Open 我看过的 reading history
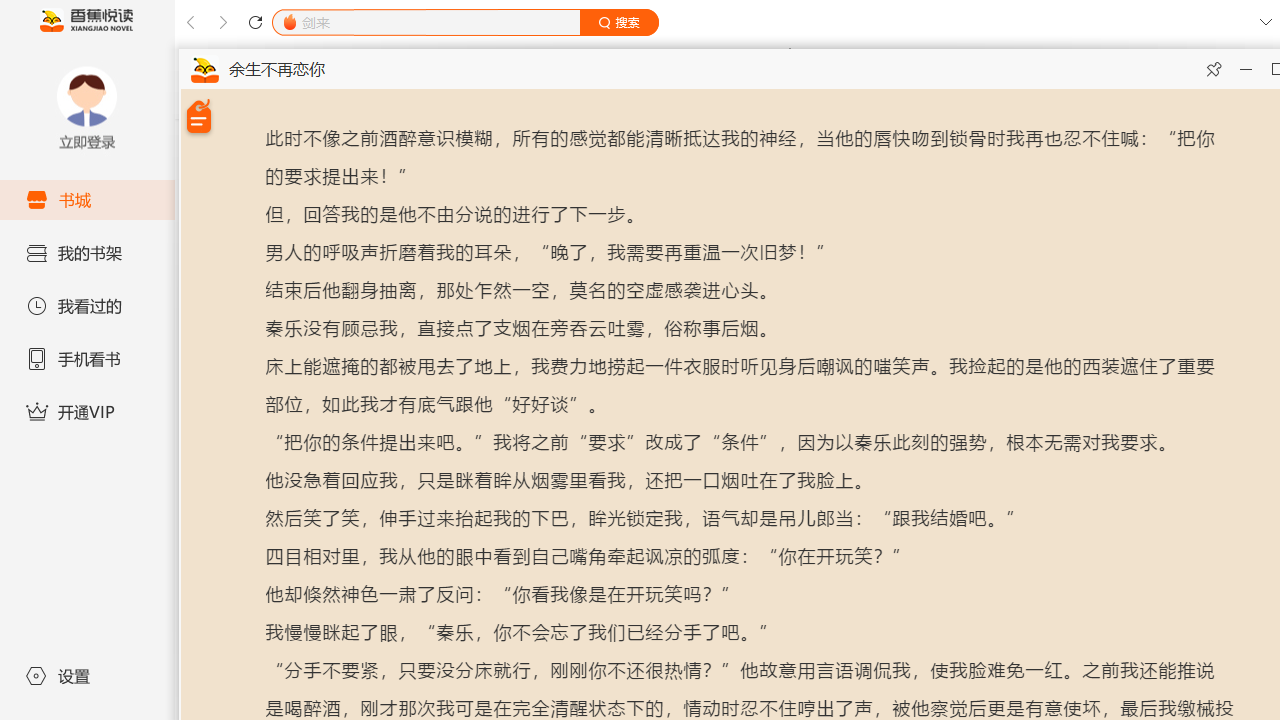This screenshot has height=720, width=1280. (x=89, y=306)
